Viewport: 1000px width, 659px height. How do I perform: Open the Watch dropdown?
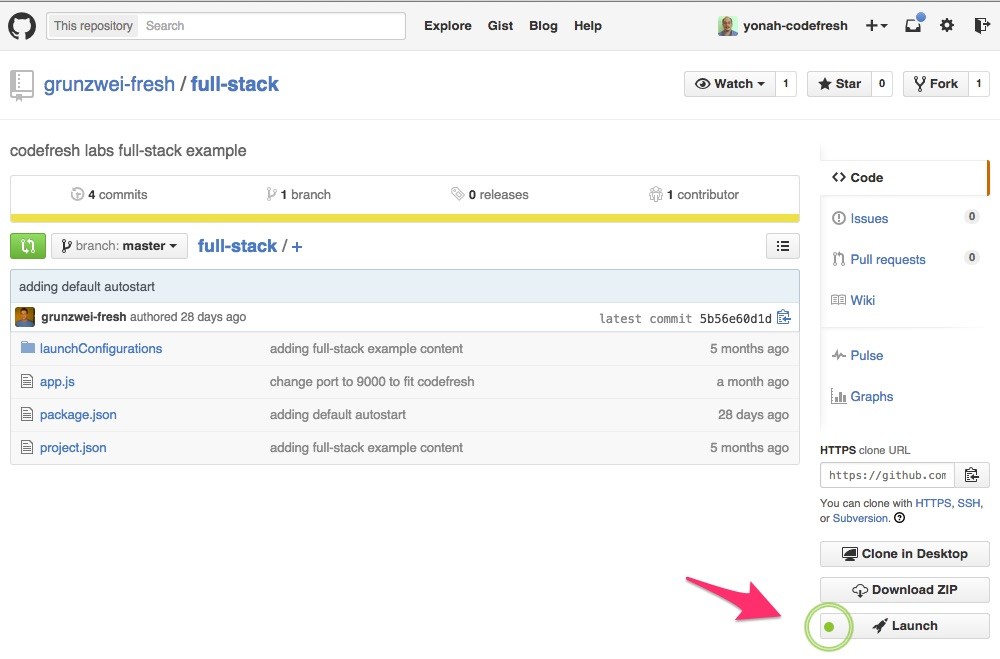point(730,84)
